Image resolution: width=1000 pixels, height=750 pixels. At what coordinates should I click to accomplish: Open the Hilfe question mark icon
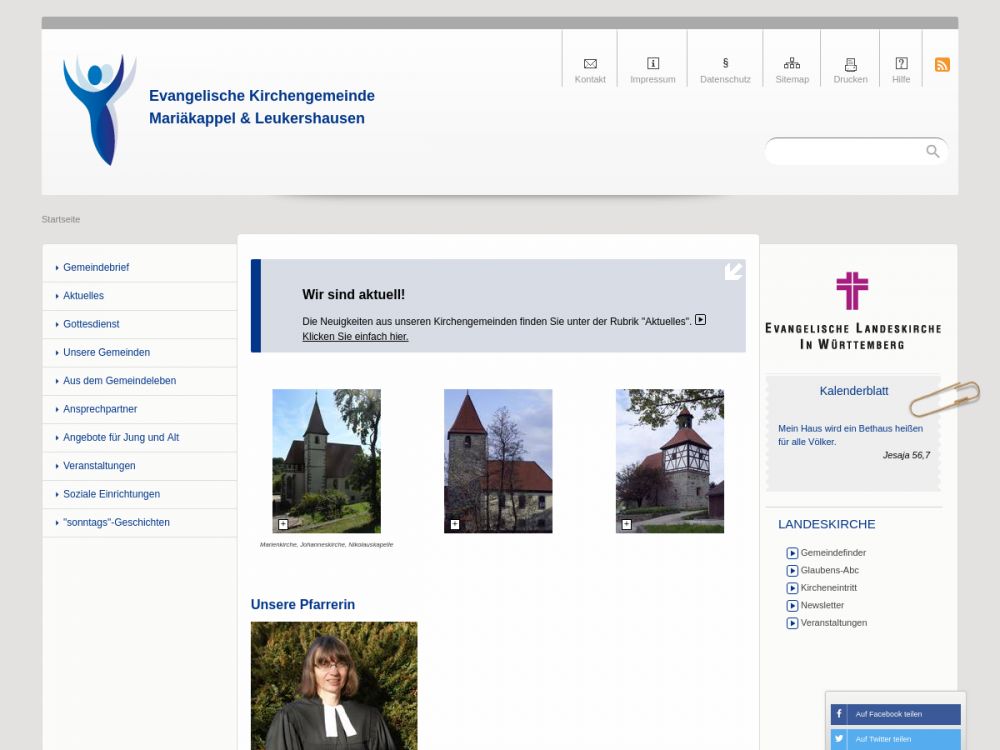click(x=901, y=64)
